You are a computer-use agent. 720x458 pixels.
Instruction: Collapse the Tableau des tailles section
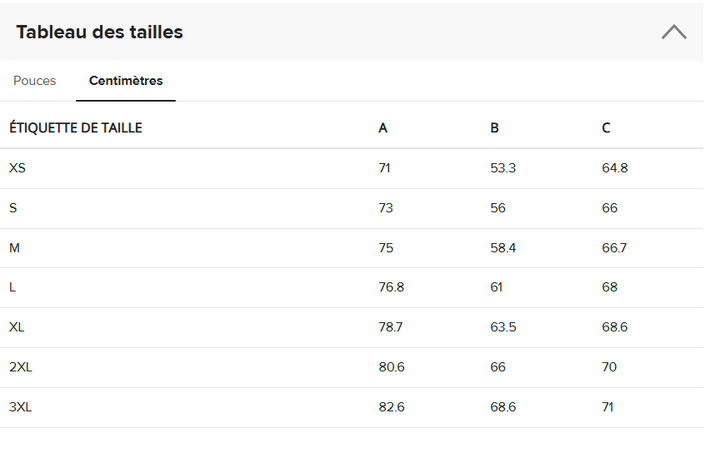click(x=674, y=32)
